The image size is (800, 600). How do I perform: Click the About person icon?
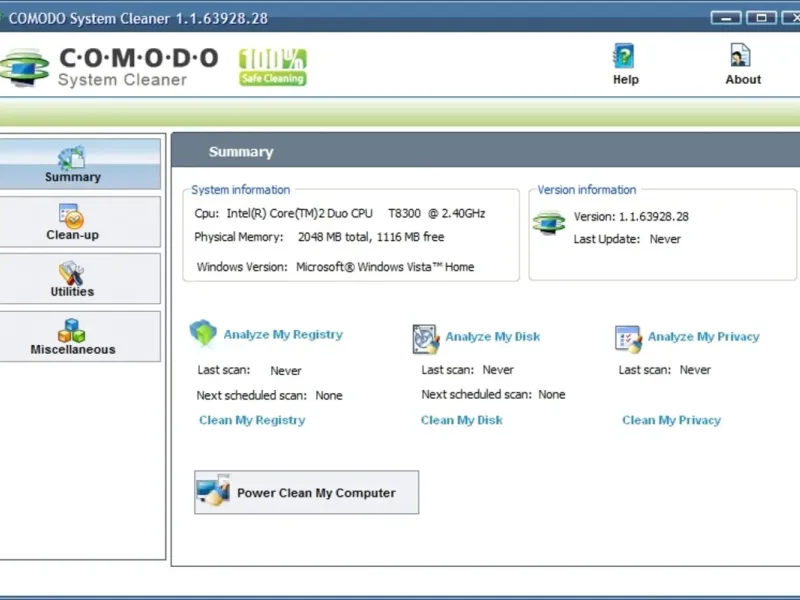[740, 56]
